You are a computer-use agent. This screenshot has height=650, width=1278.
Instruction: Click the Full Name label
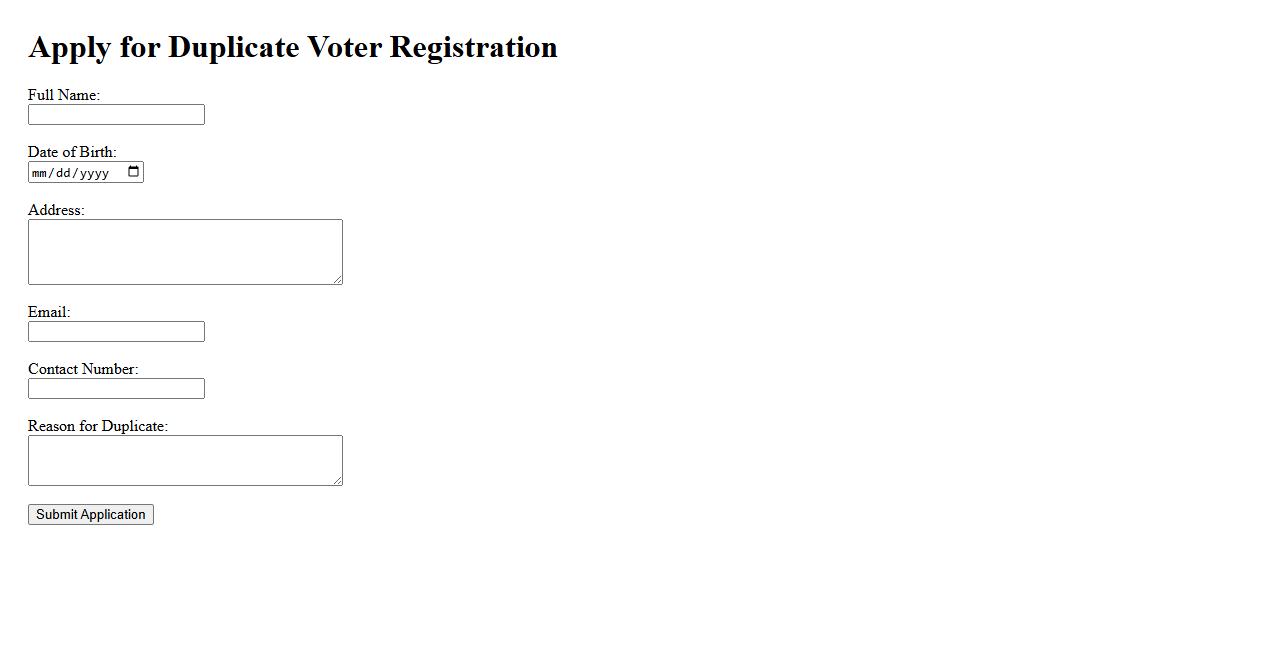click(64, 95)
